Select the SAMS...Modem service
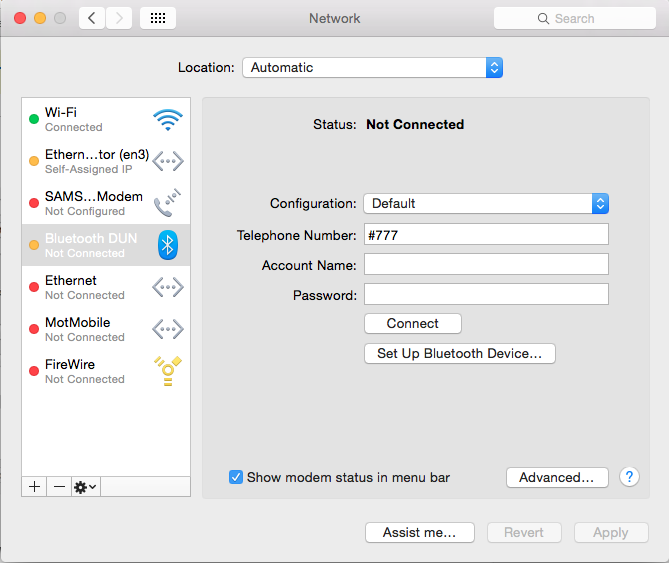The height and width of the screenshot is (563, 669). [106, 203]
